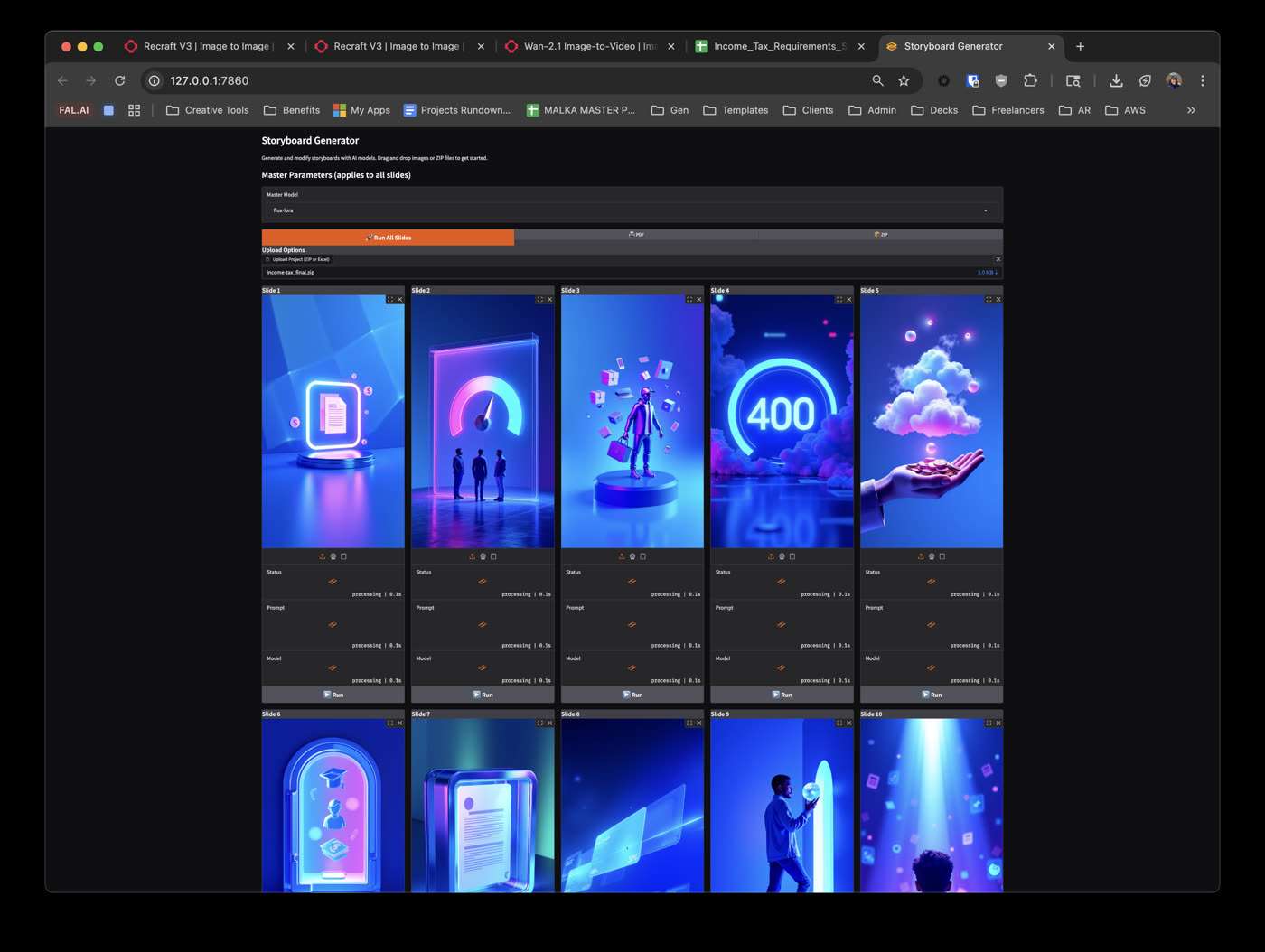Click the zoom magnifier icon in address bar

[x=877, y=80]
